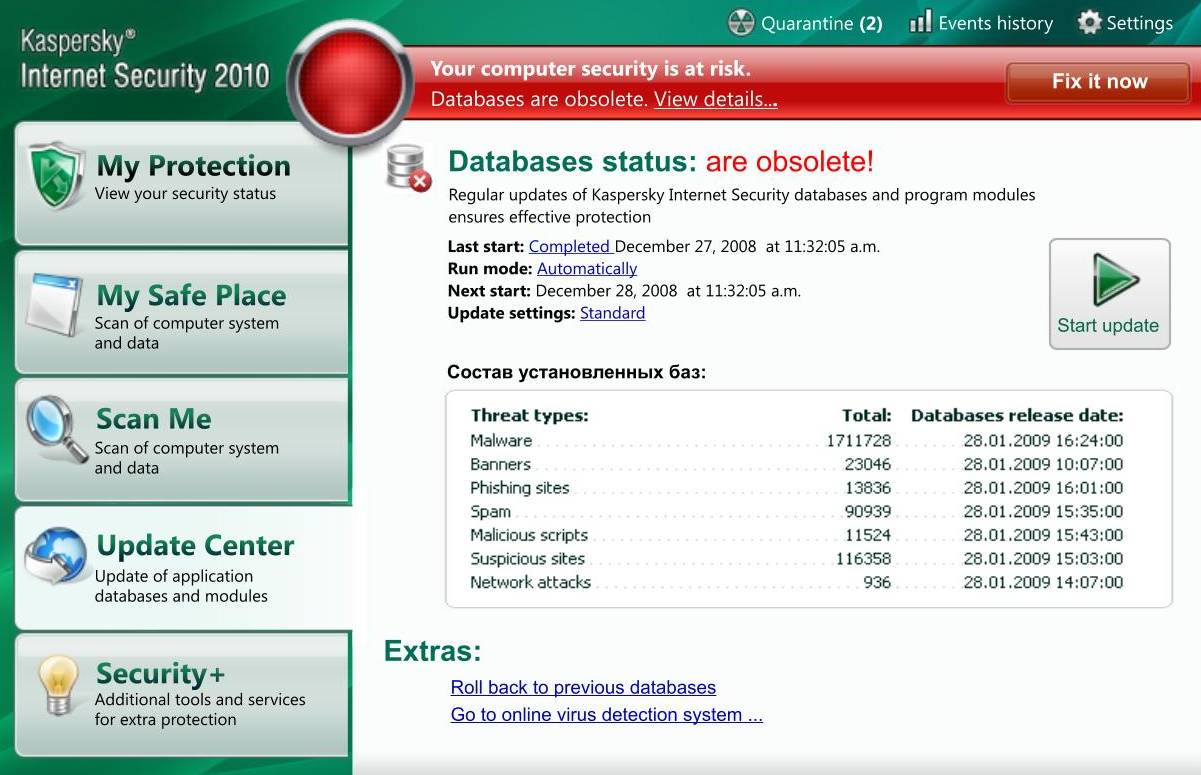Click the Completed last start link

[569, 246]
